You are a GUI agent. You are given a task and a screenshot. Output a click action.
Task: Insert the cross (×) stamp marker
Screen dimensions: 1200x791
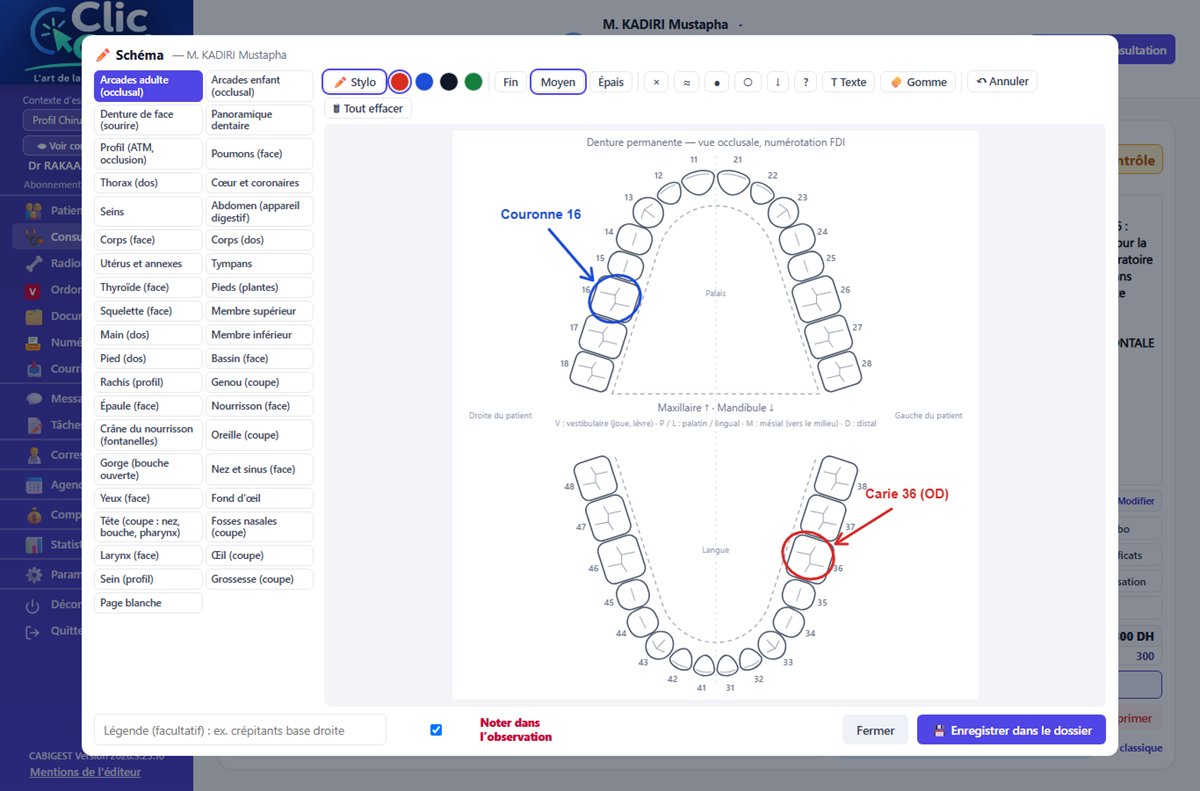656,82
